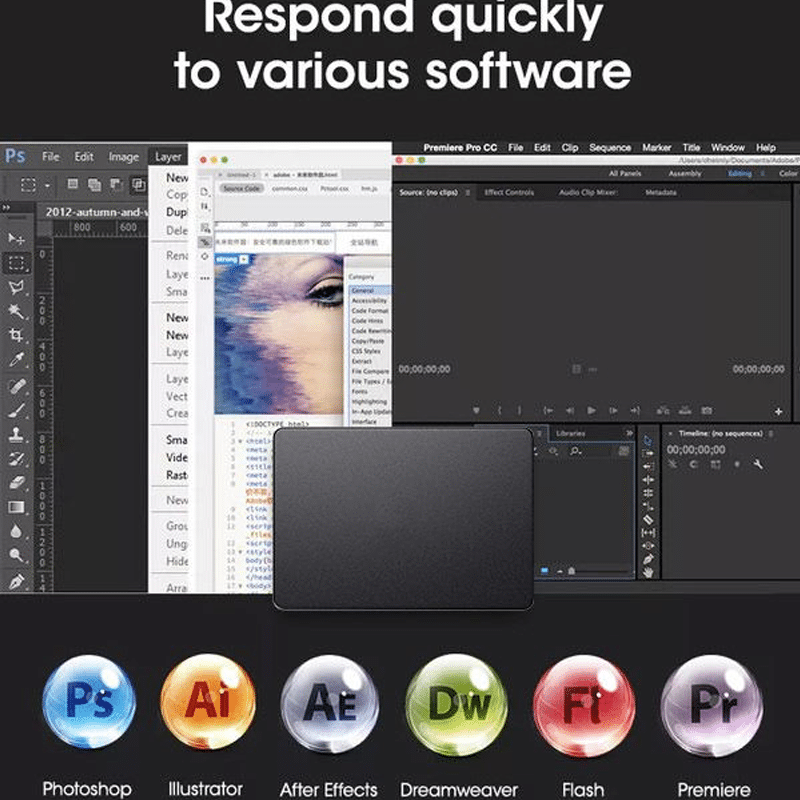Show hidden panels next to Libraries tab

(x=630, y=433)
